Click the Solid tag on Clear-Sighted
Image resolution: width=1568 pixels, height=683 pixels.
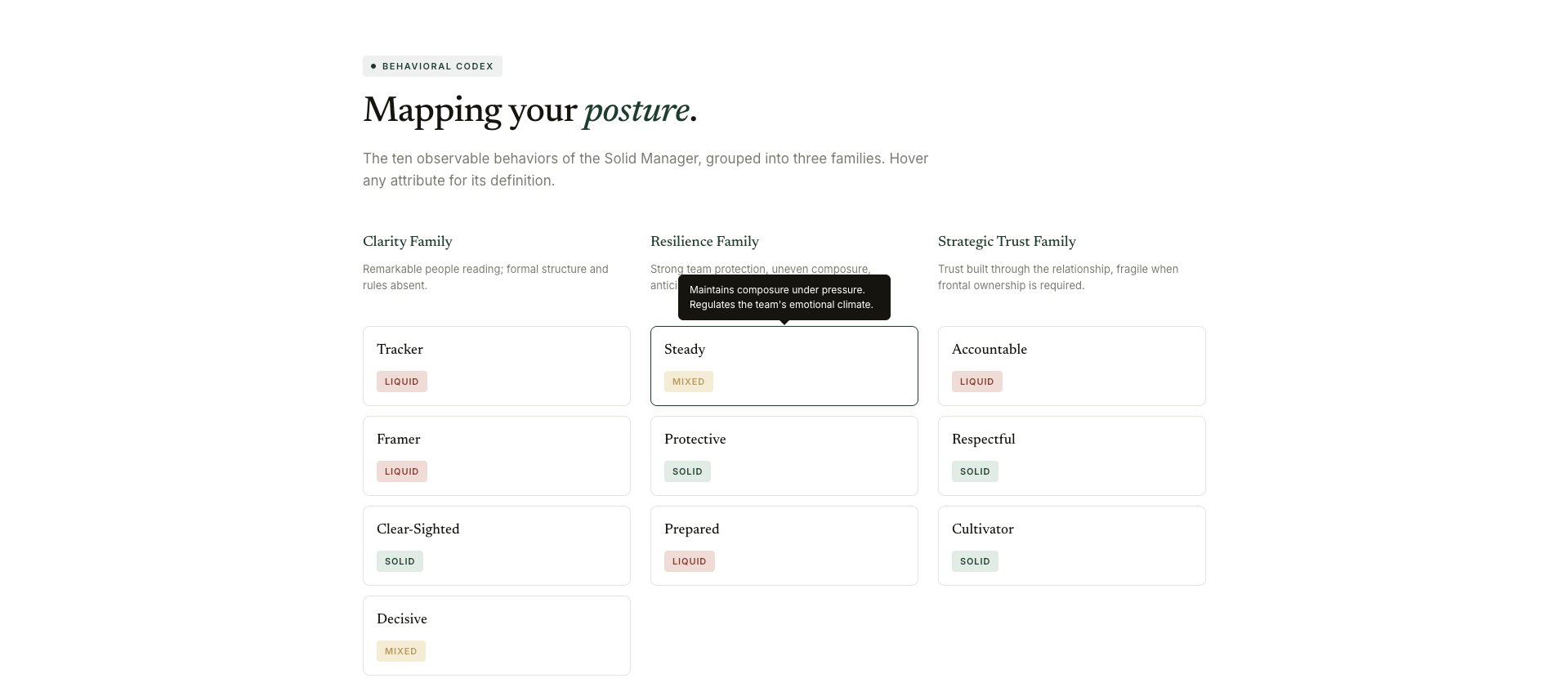[x=400, y=561]
